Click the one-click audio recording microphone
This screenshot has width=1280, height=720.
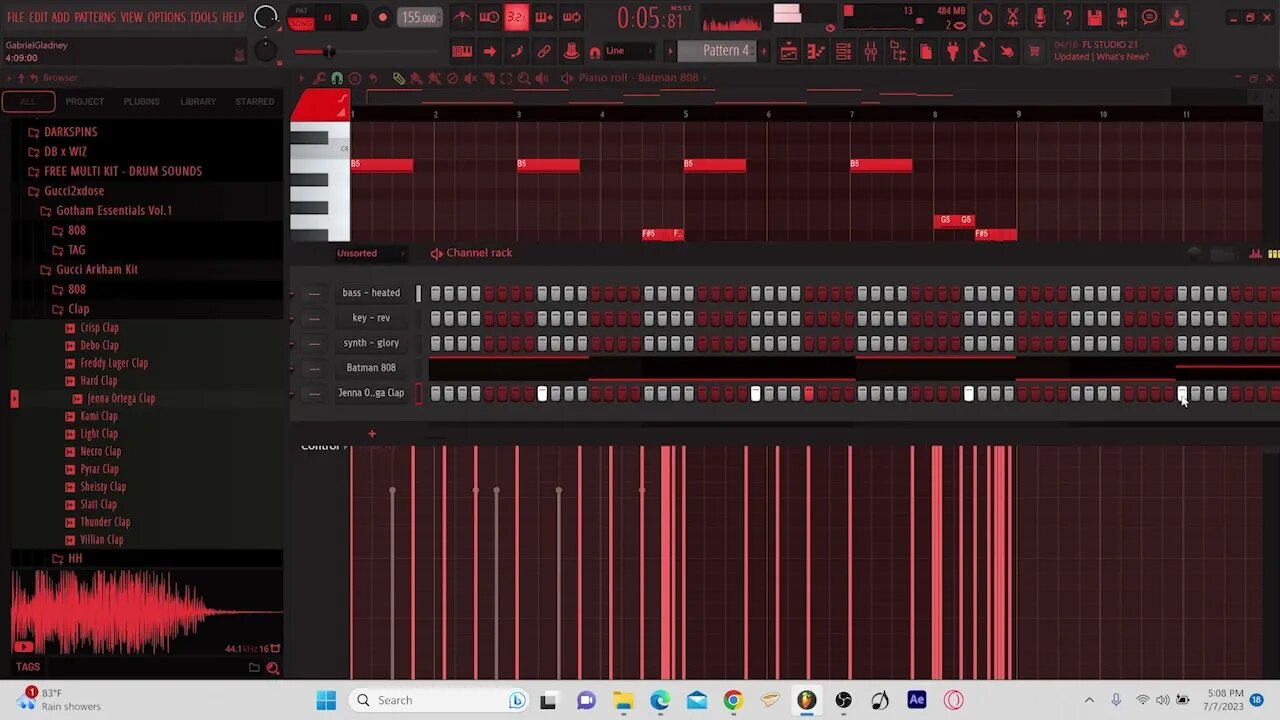click(1040, 17)
